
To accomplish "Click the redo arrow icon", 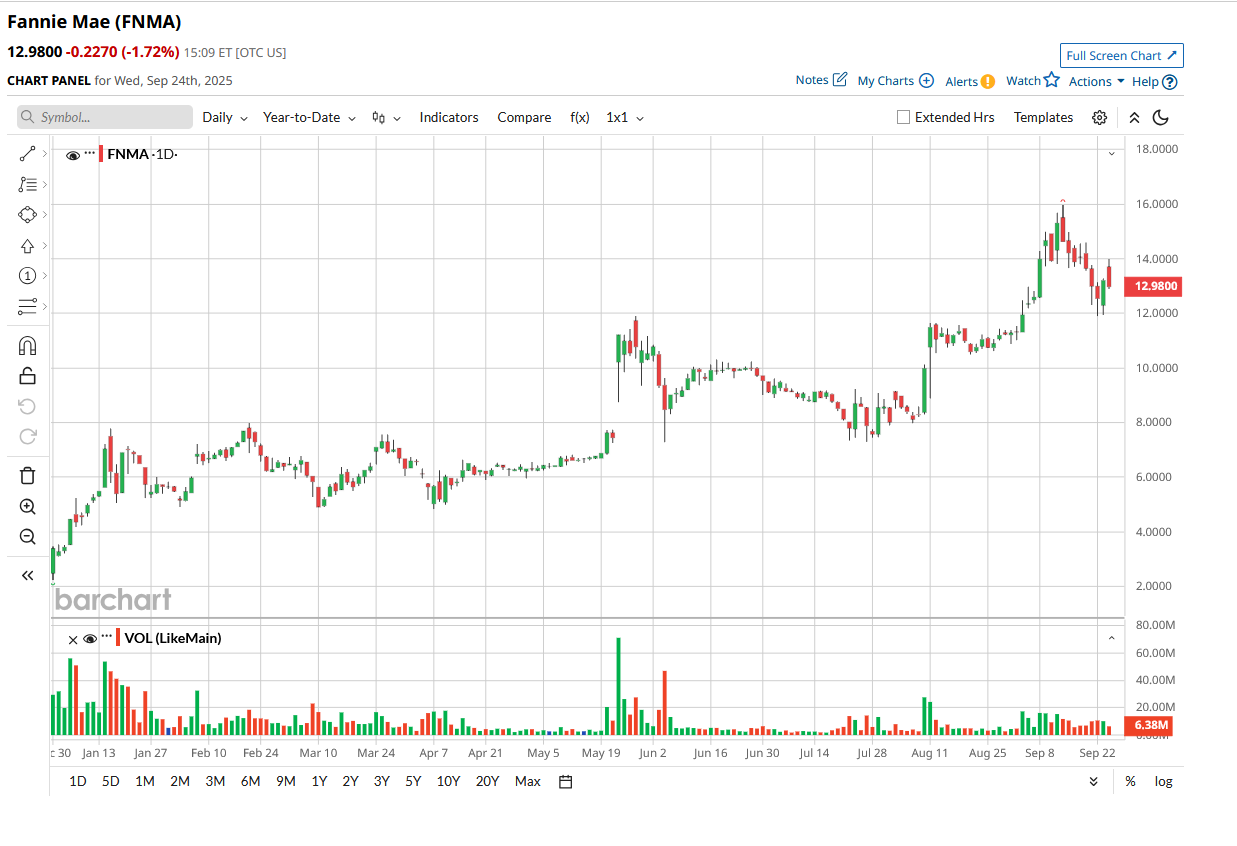I will coord(27,436).
